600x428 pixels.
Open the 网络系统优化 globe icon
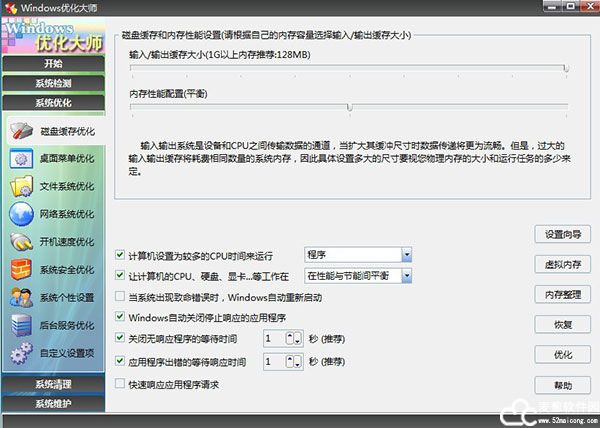click(x=21, y=214)
